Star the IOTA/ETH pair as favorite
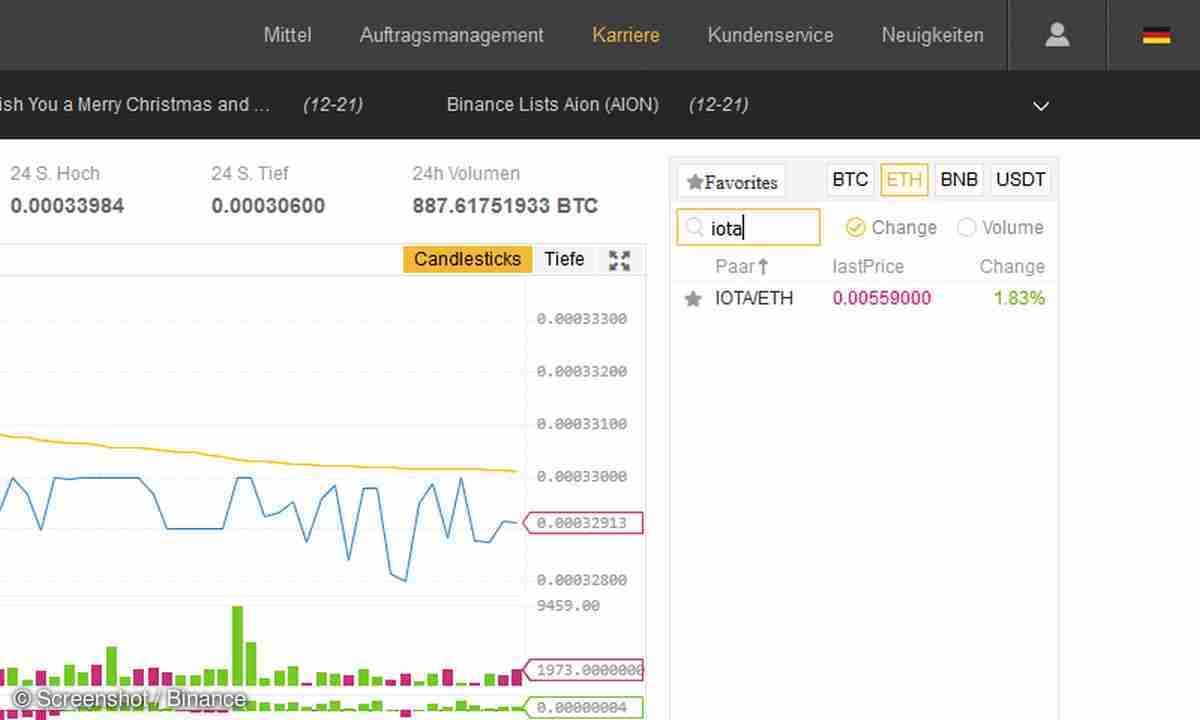Viewport: 1200px width, 720px height. 692,298
